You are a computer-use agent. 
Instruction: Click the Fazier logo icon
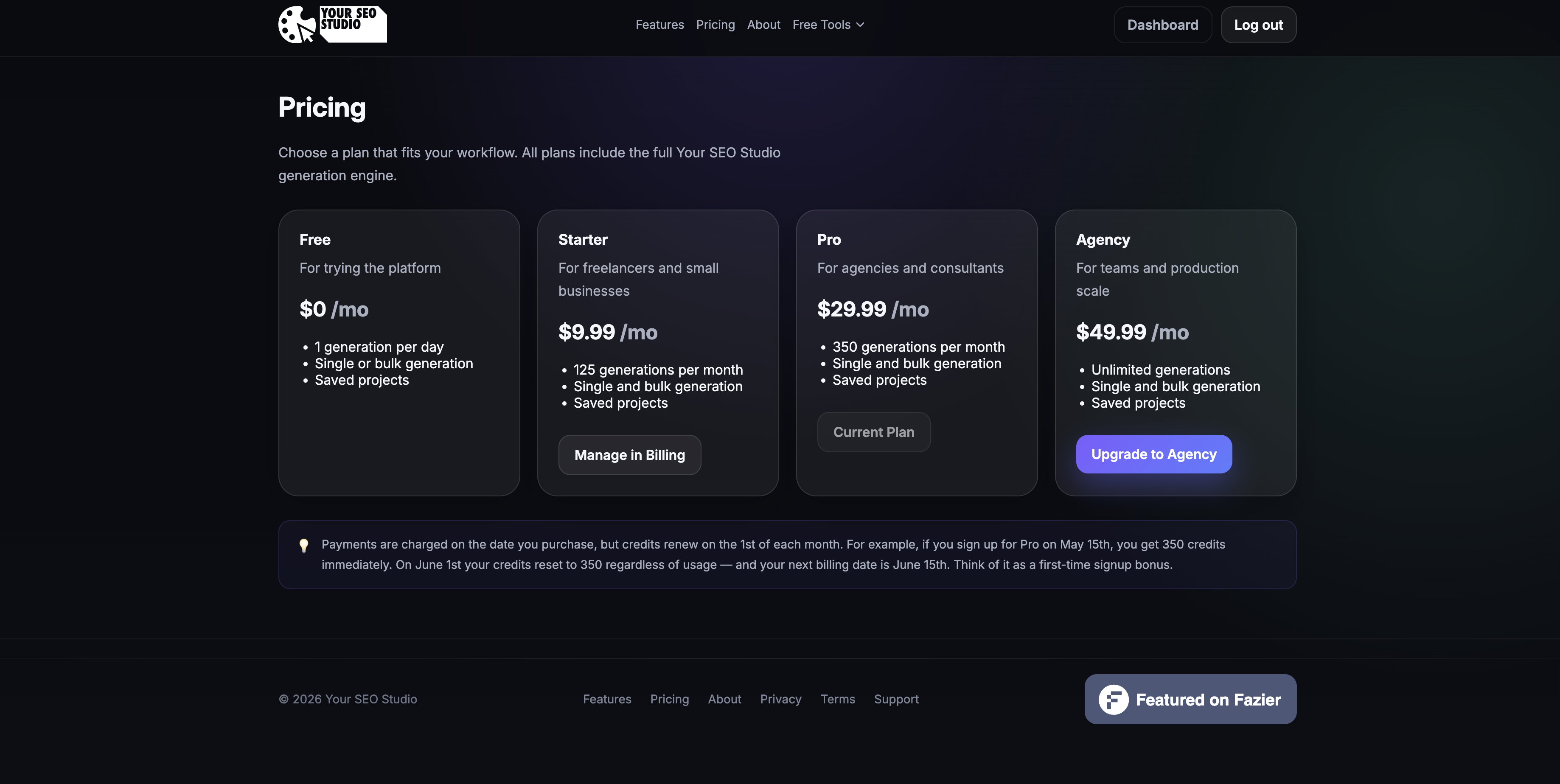[x=1113, y=699]
